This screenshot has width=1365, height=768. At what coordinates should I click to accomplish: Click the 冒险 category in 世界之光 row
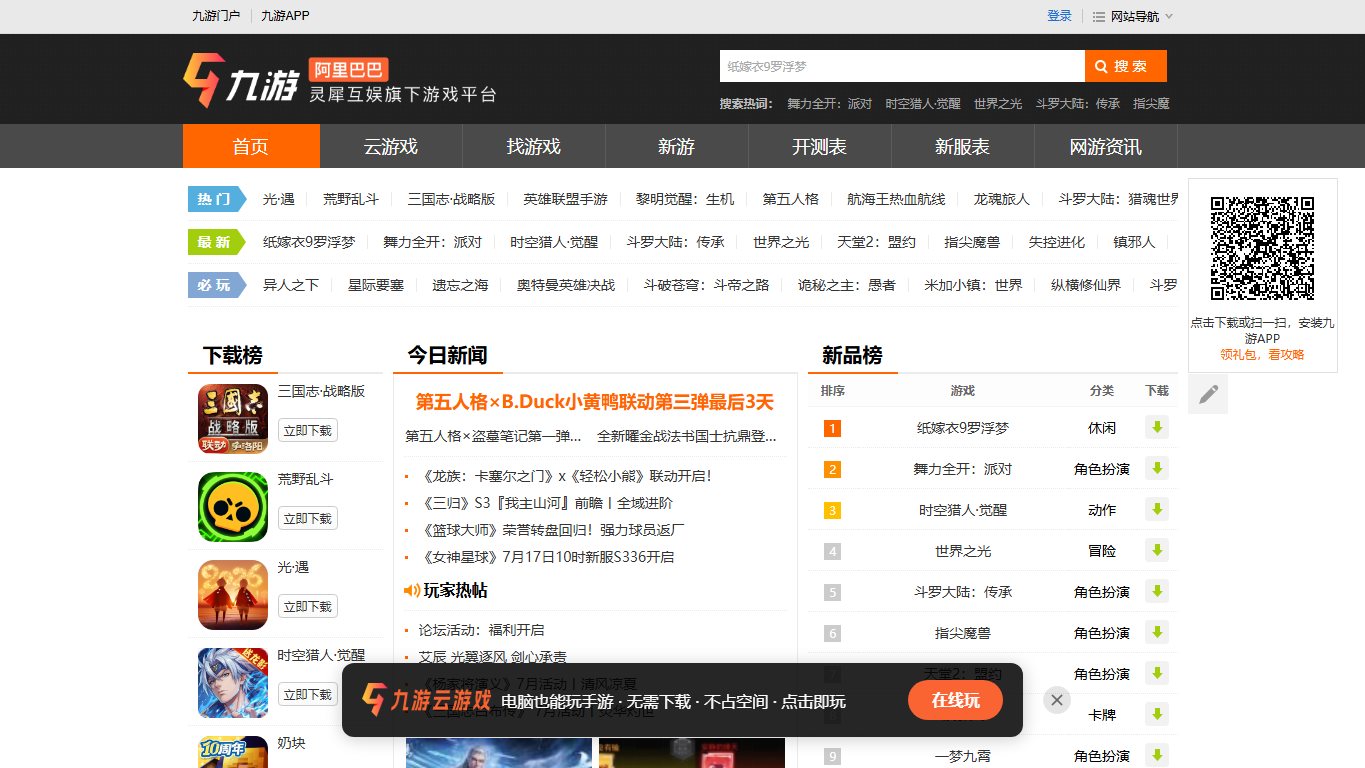tap(1102, 551)
